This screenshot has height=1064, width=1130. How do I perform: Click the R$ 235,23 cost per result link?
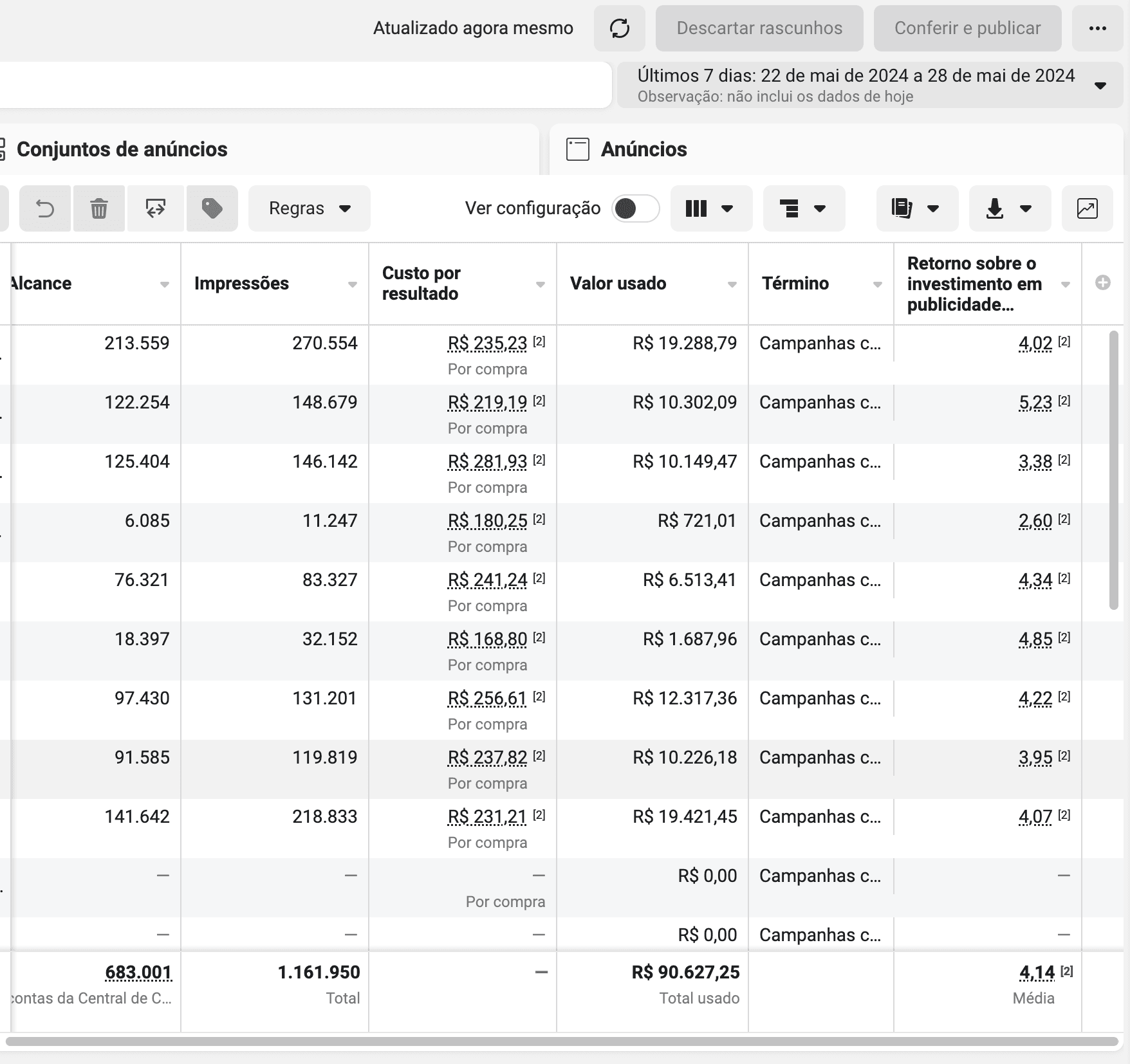487,344
